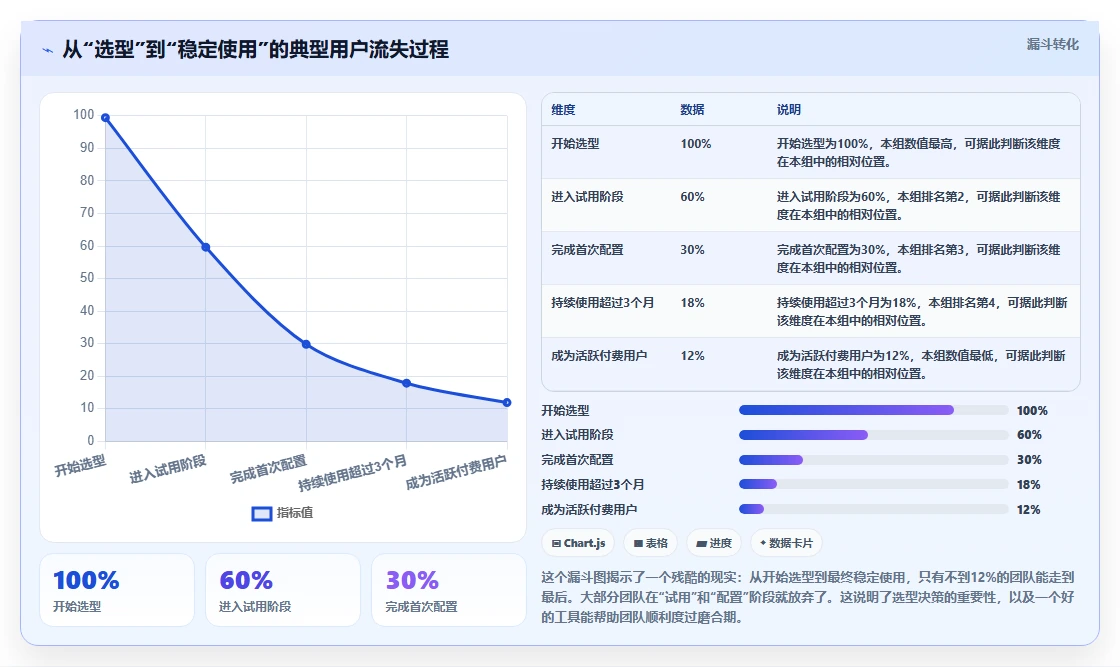
Task: Select the 数据卡片 tag chip
Action: (x=786, y=543)
